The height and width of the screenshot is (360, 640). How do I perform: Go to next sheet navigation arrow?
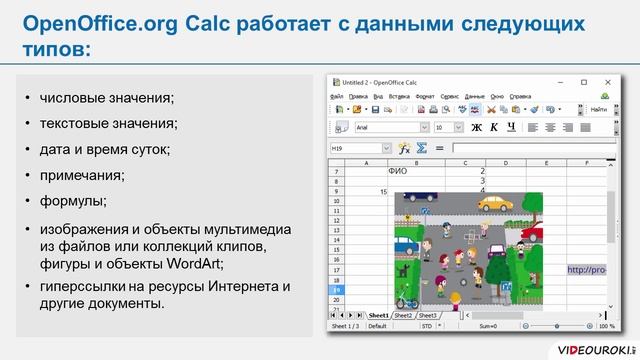coord(351,315)
